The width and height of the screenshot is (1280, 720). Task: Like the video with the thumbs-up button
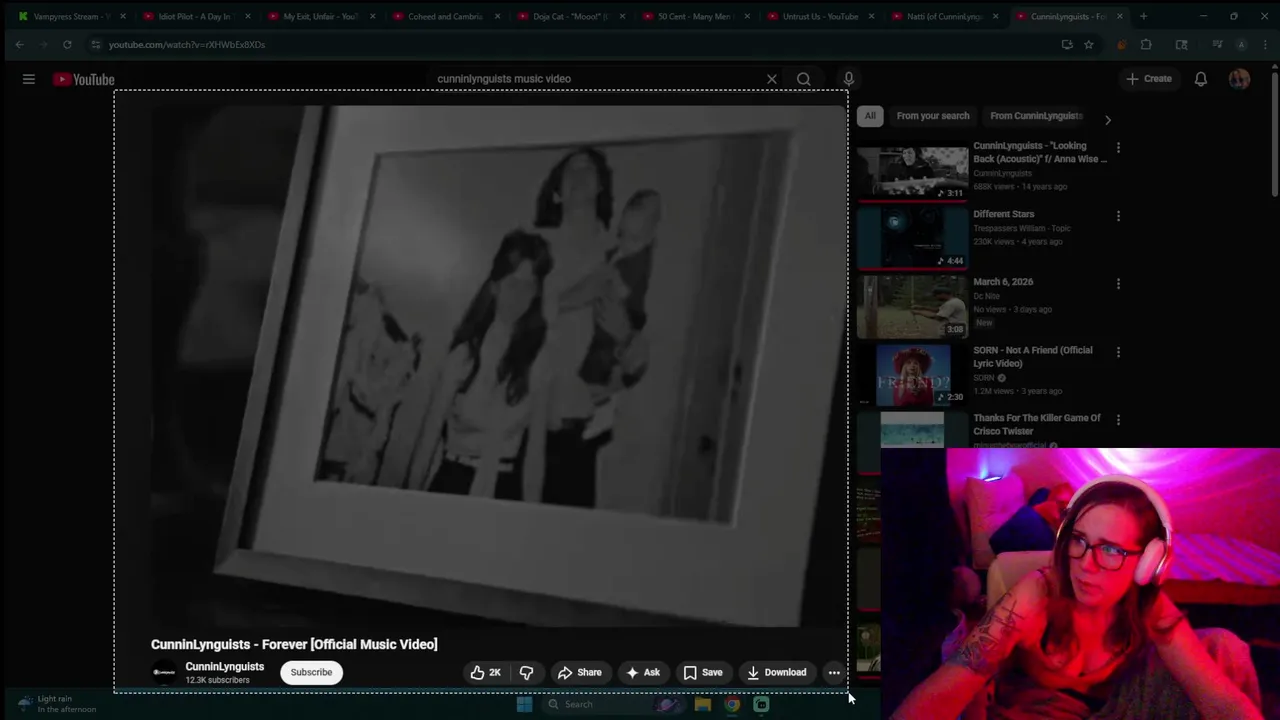click(x=486, y=673)
